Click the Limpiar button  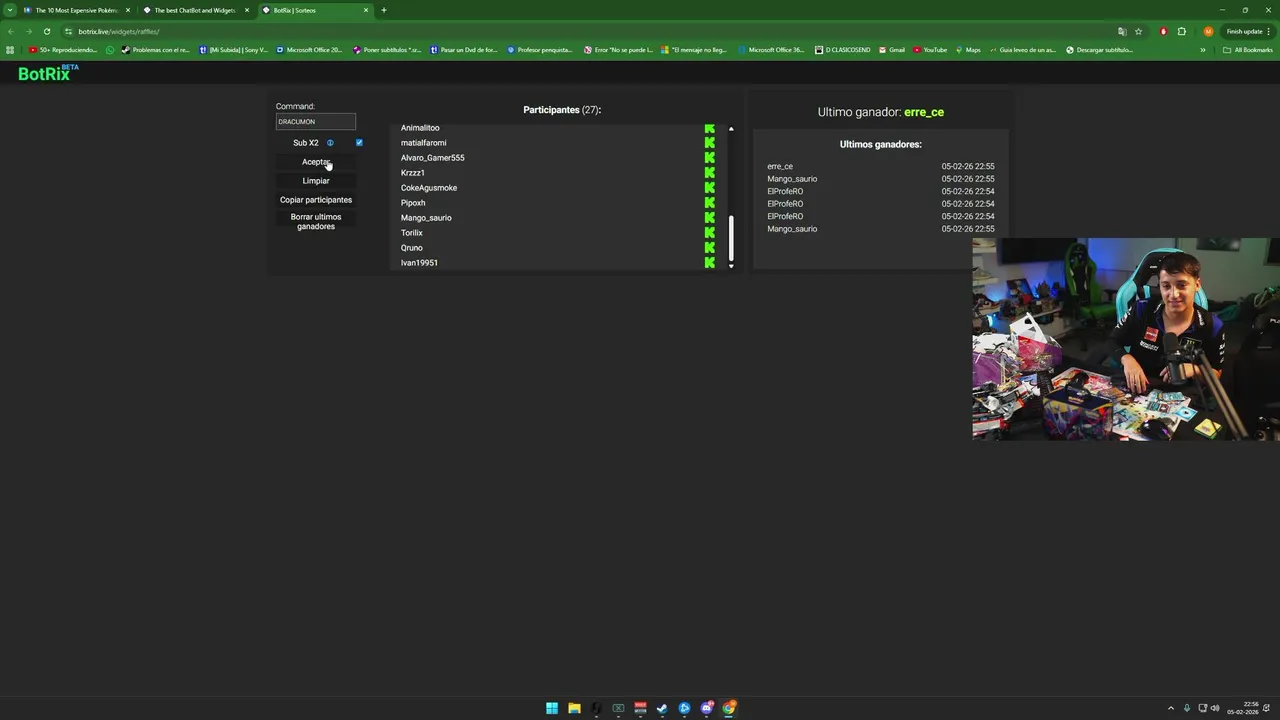coord(316,181)
